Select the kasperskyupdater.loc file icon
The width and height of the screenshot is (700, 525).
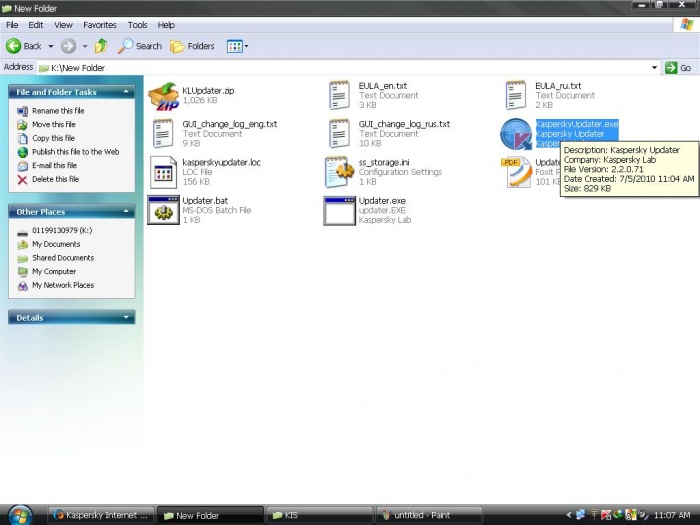(163, 172)
